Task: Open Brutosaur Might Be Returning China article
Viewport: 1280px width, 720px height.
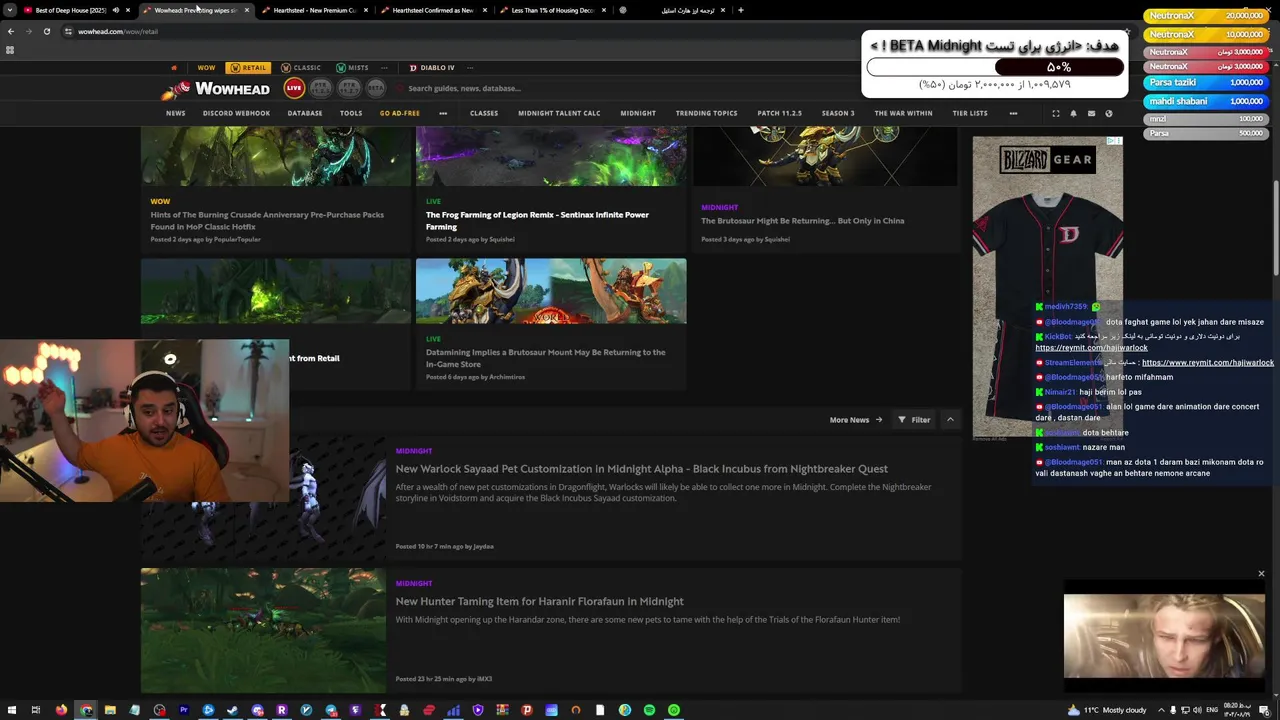Action: point(802,221)
